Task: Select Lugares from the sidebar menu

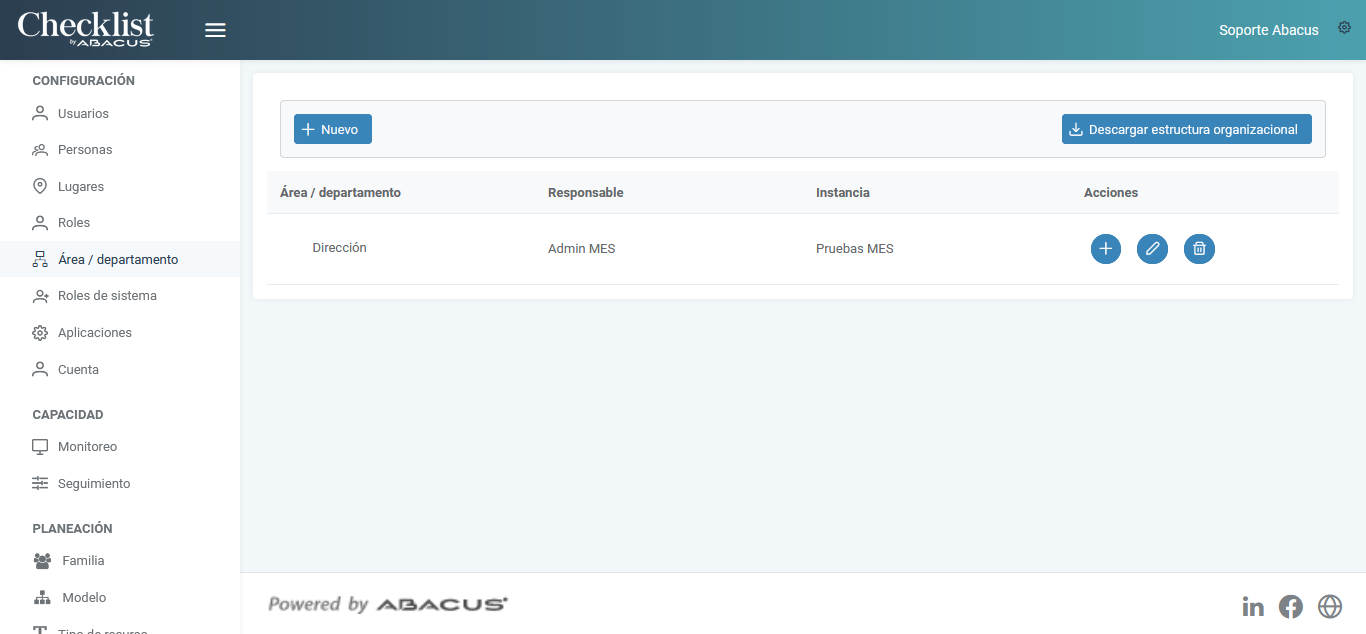Action: (x=80, y=187)
